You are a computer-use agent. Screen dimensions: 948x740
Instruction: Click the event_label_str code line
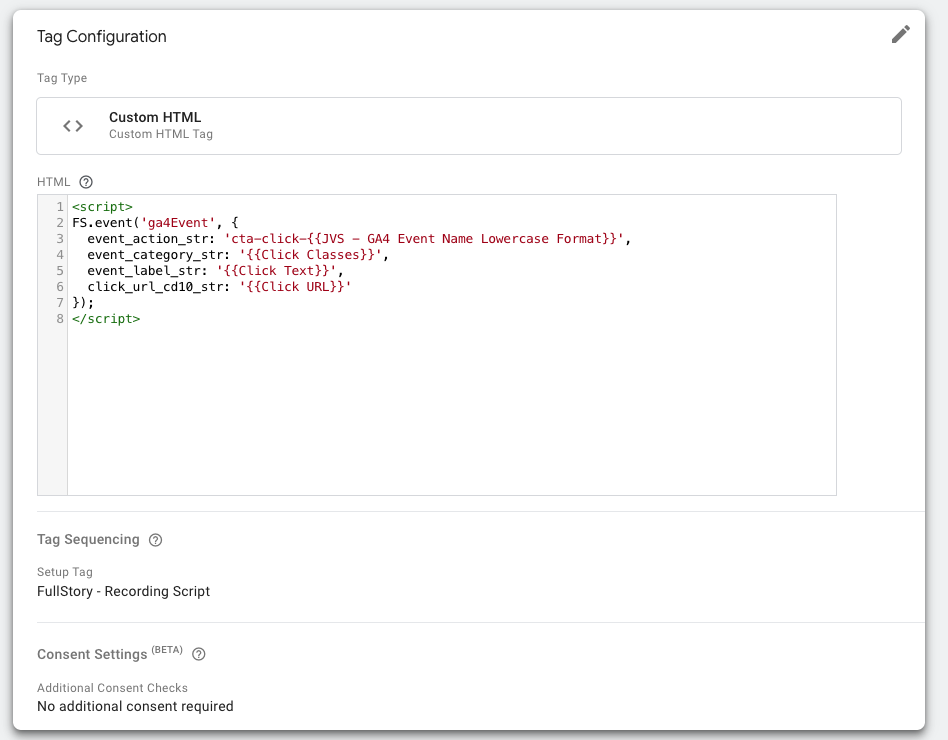tap(215, 270)
